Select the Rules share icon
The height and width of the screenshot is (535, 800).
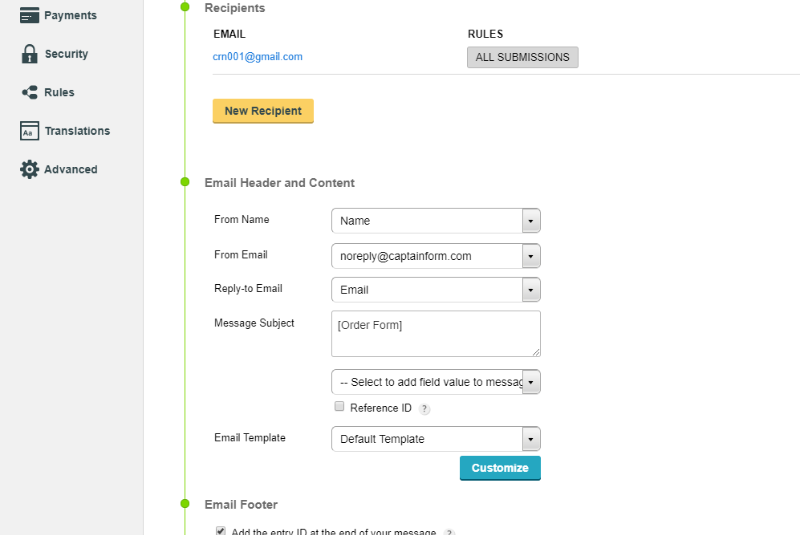[29, 92]
